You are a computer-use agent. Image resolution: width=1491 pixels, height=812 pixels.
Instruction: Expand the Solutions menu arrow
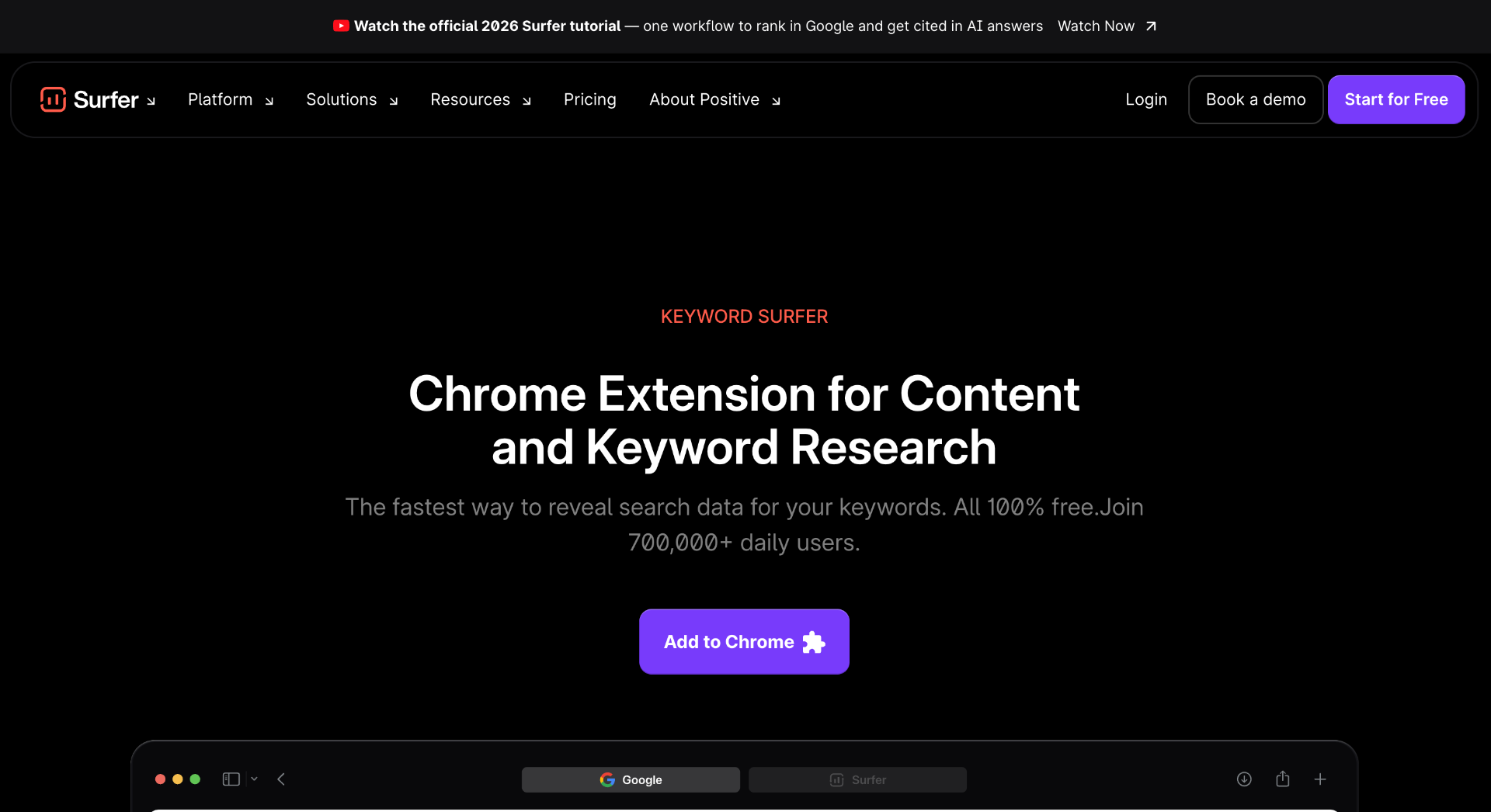[394, 101]
